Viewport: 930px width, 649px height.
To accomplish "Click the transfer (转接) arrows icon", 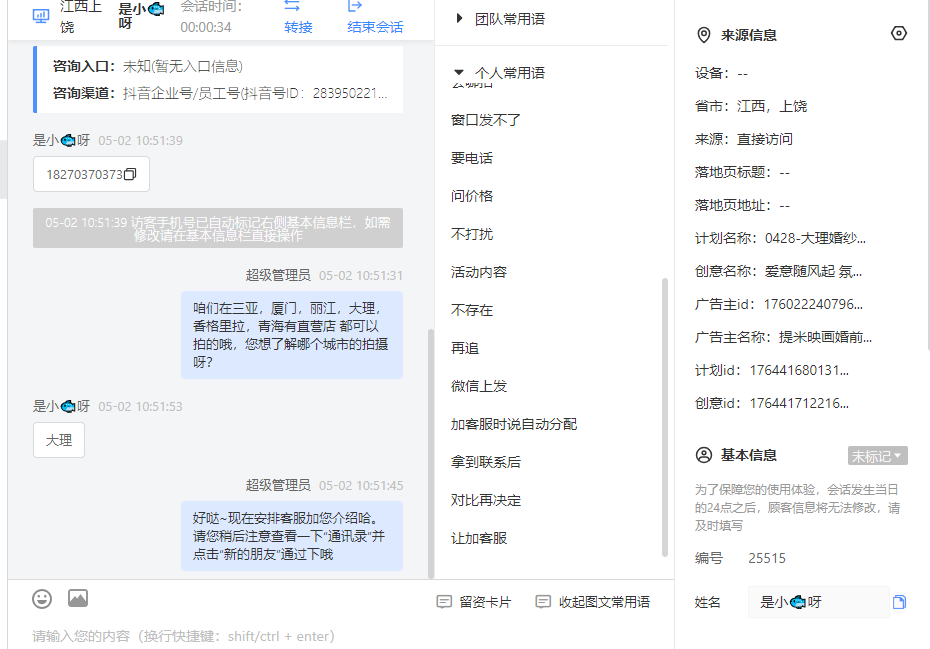I will (x=292, y=6).
